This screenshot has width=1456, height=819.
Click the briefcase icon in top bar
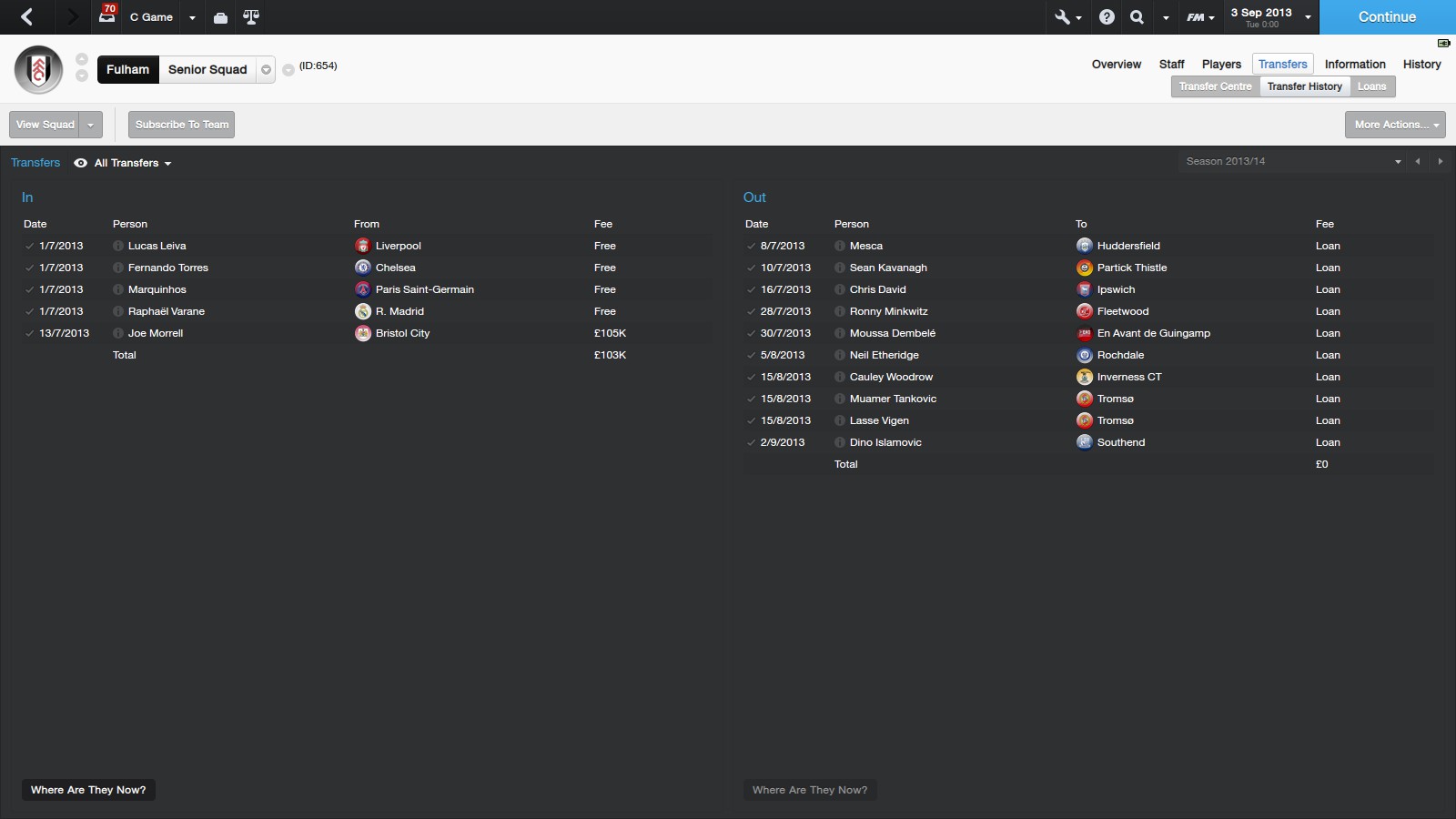click(x=220, y=17)
